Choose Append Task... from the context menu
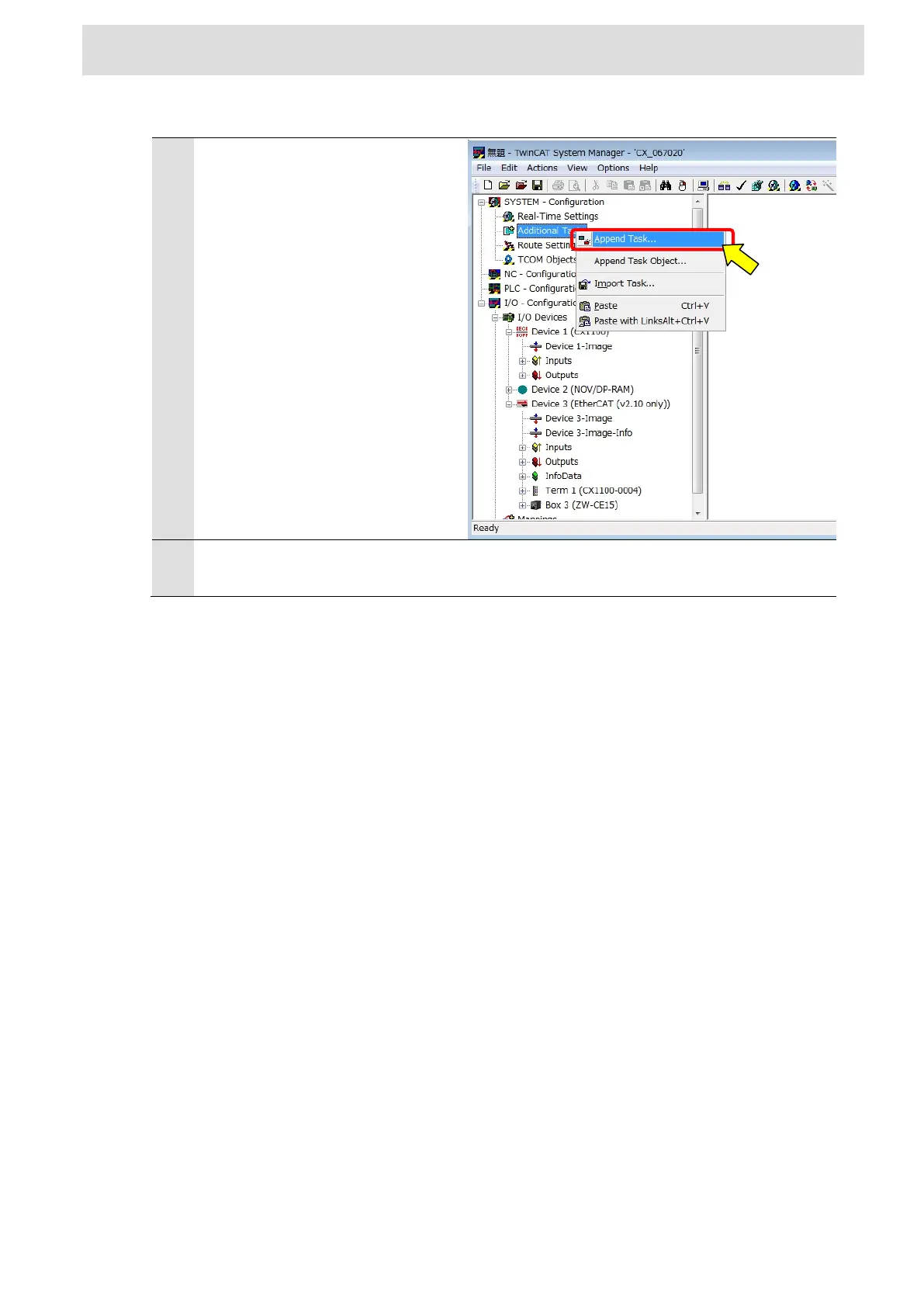This screenshot has height=1307, width=924. [x=650, y=239]
